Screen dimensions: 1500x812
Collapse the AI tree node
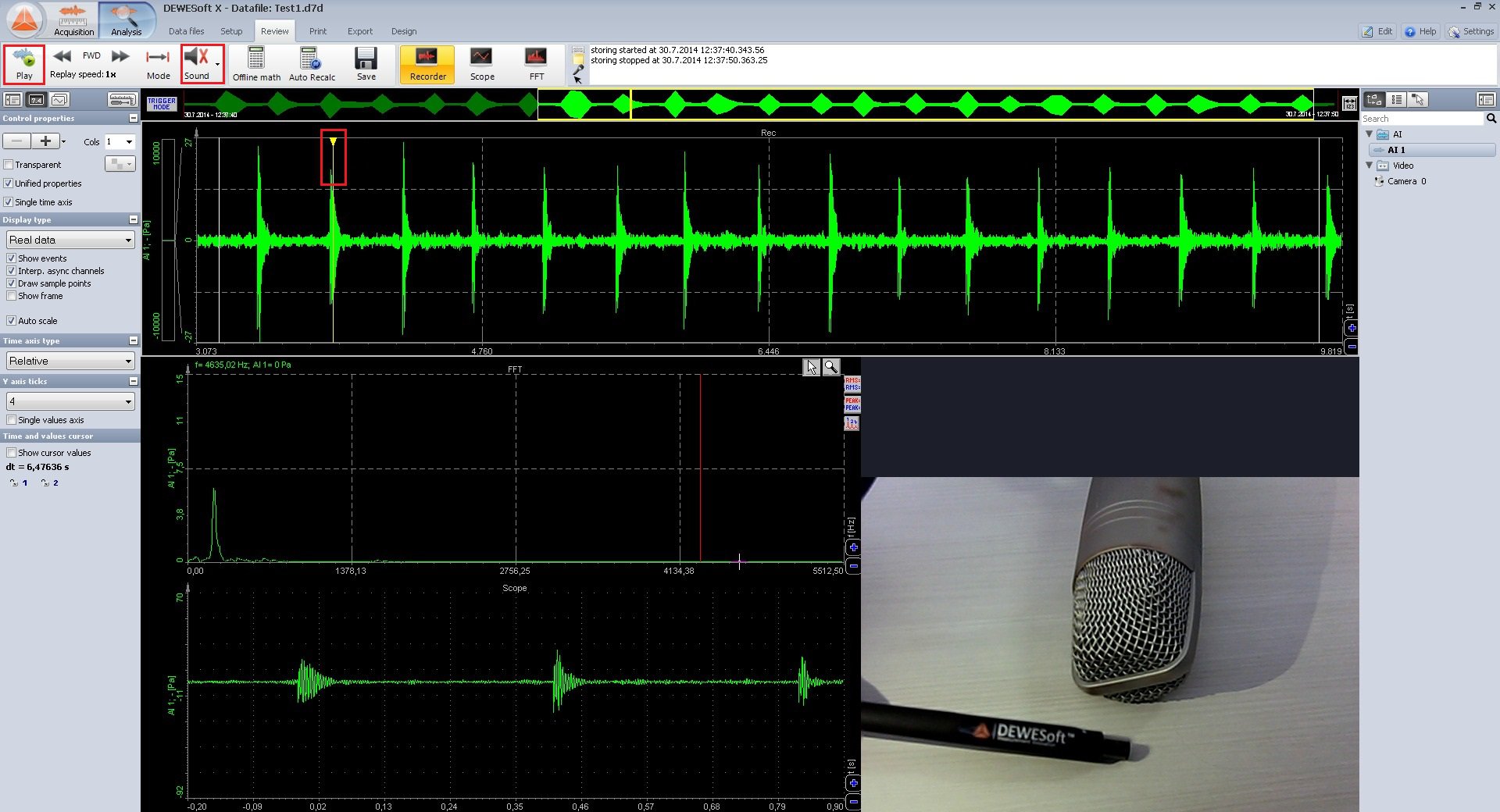tap(1369, 134)
